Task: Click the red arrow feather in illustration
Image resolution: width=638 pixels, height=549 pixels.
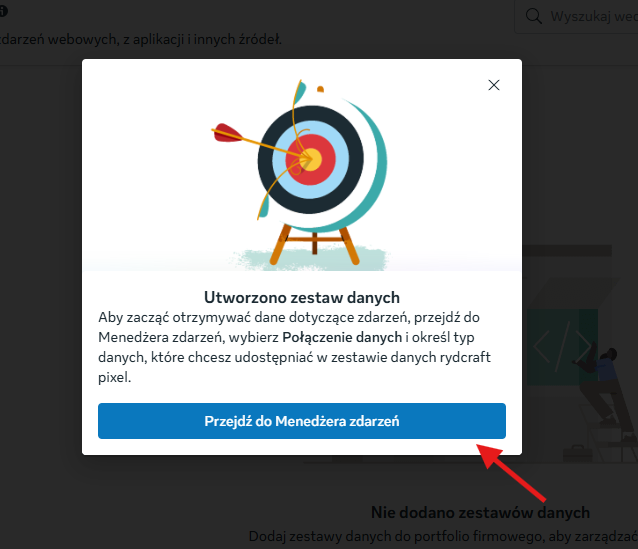Action: pyautogui.click(x=227, y=133)
